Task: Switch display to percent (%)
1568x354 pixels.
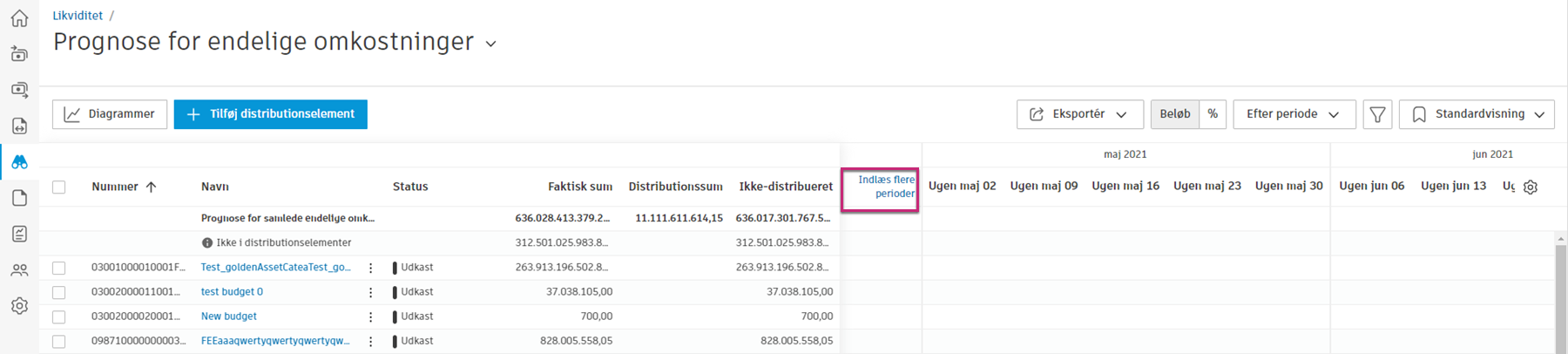Action: pos(1213,114)
